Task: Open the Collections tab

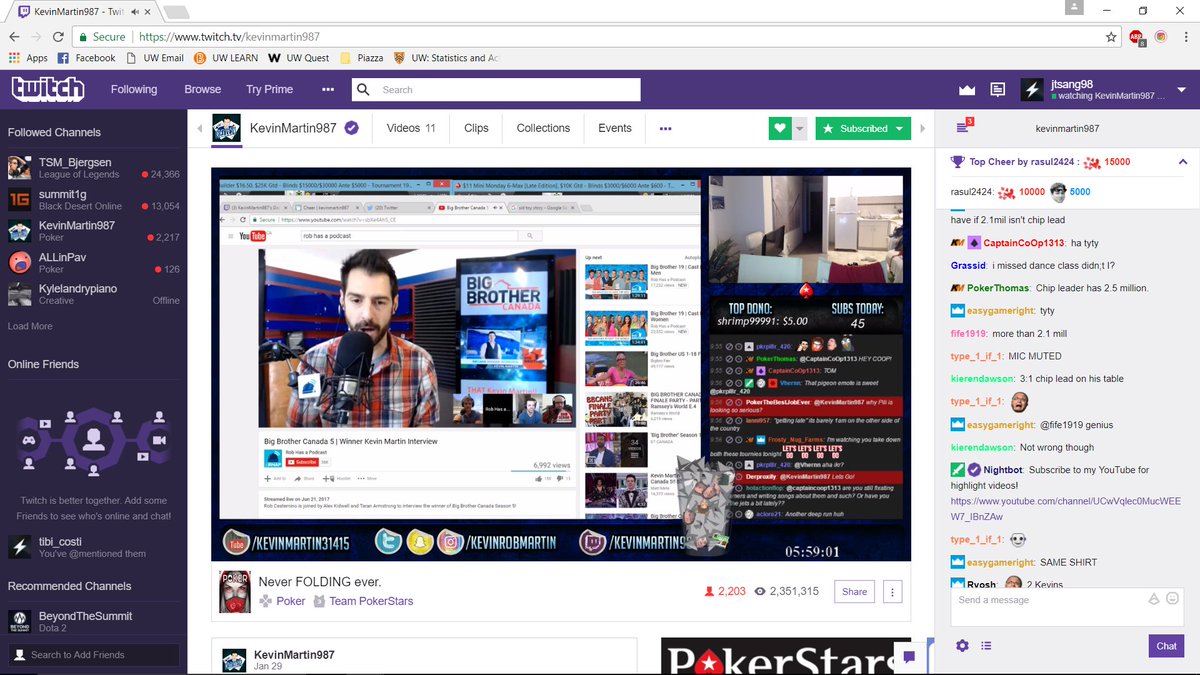Action: click(543, 128)
